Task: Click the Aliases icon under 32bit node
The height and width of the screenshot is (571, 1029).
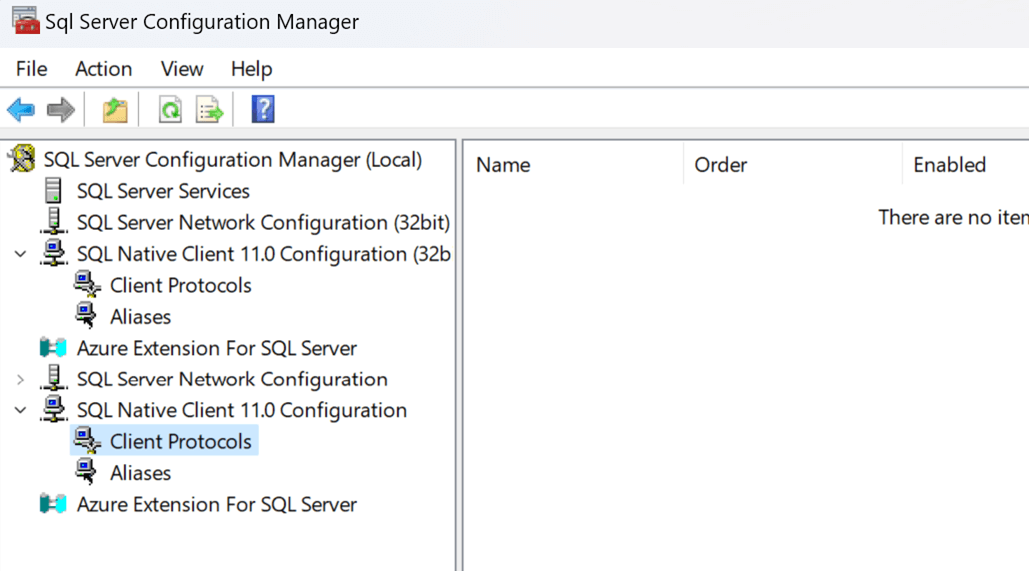Action: click(86, 316)
